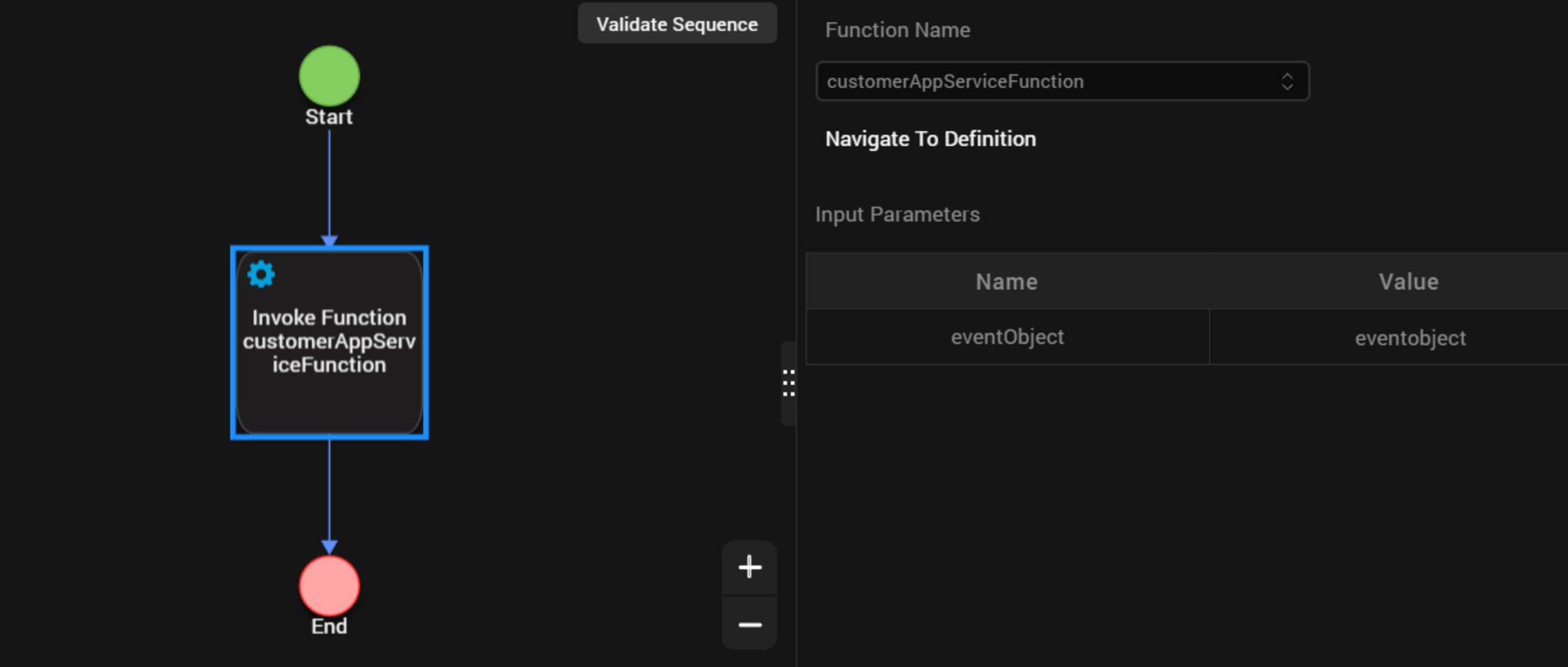The image size is (1568, 667).
Task: Click the Name column header
Action: 1006,282
